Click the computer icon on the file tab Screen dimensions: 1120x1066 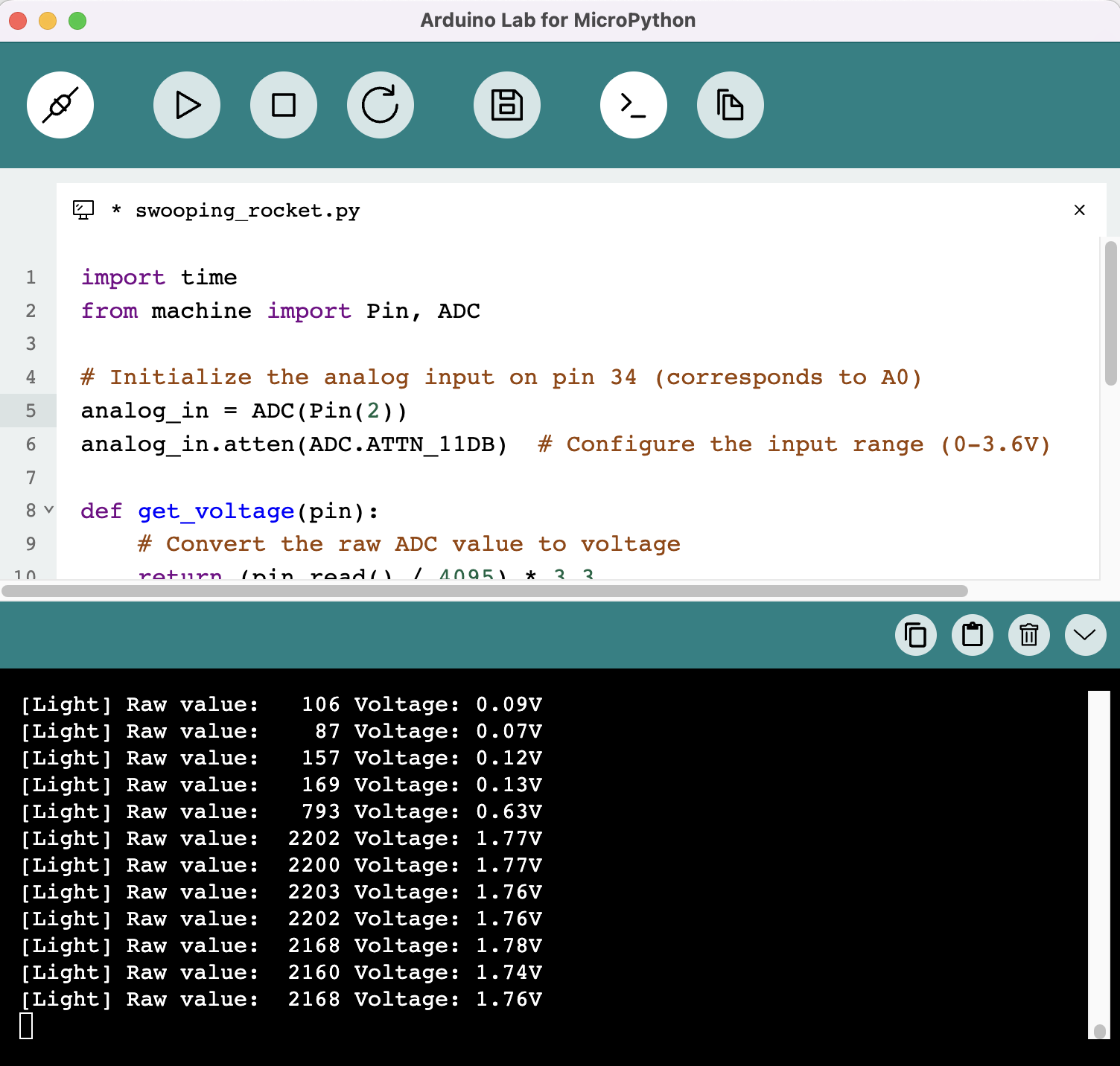83,210
